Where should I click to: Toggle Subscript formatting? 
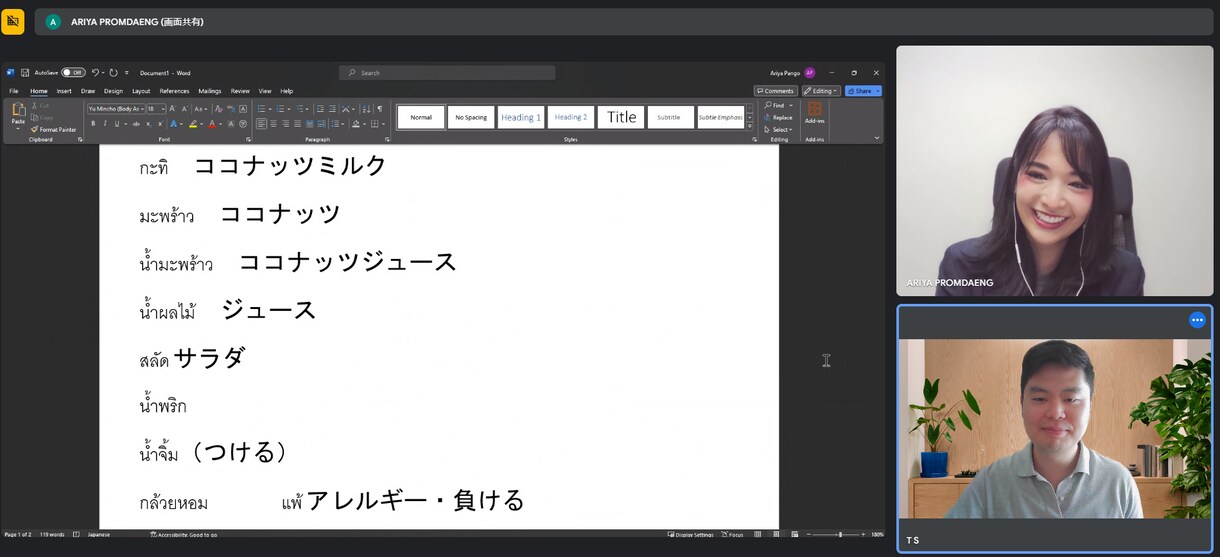pyautogui.click(x=148, y=124)
